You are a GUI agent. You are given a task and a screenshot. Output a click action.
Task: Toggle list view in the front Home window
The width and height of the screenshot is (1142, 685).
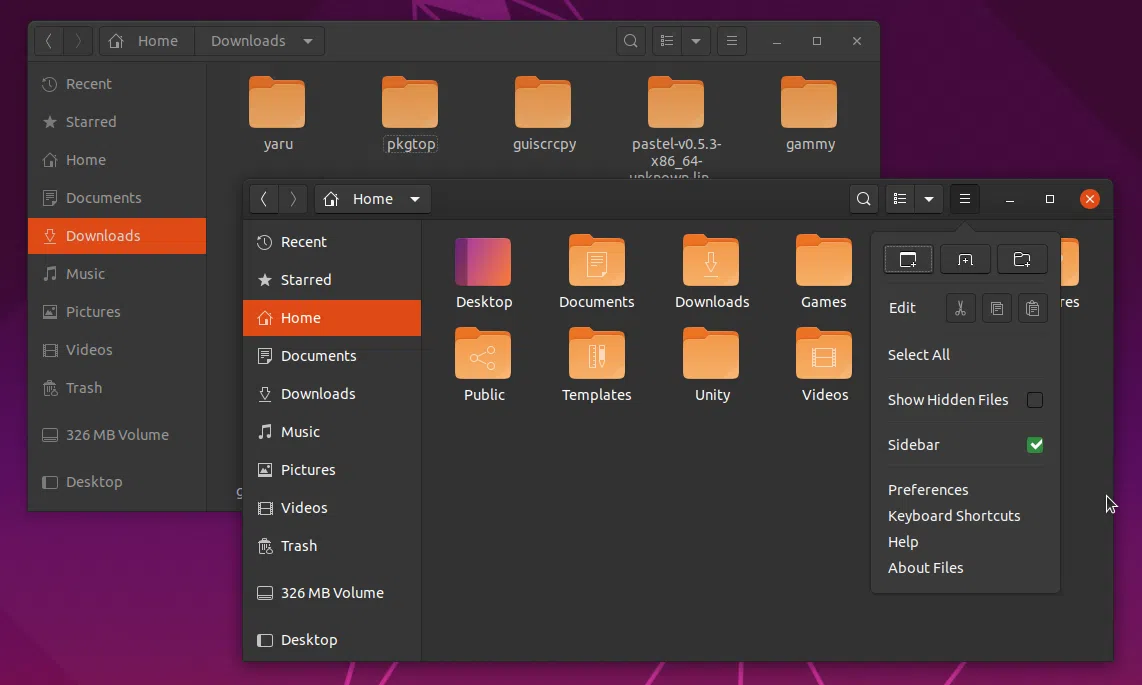coord(900,199)
